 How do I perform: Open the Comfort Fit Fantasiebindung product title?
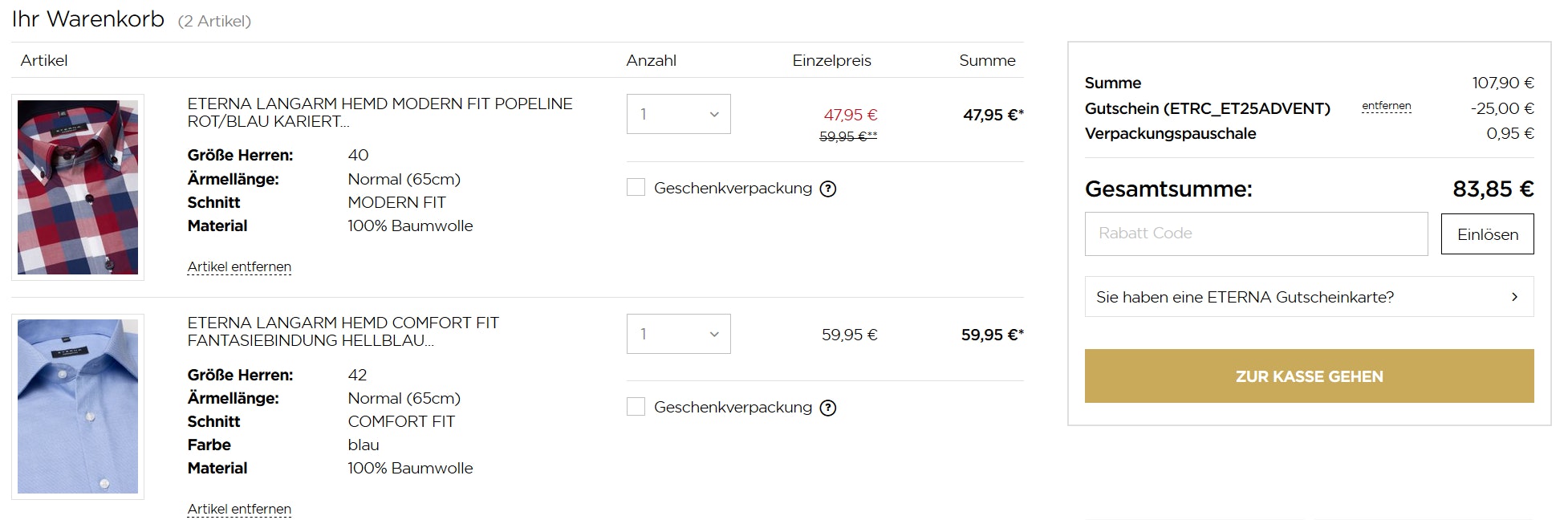(x=343, y=331)
